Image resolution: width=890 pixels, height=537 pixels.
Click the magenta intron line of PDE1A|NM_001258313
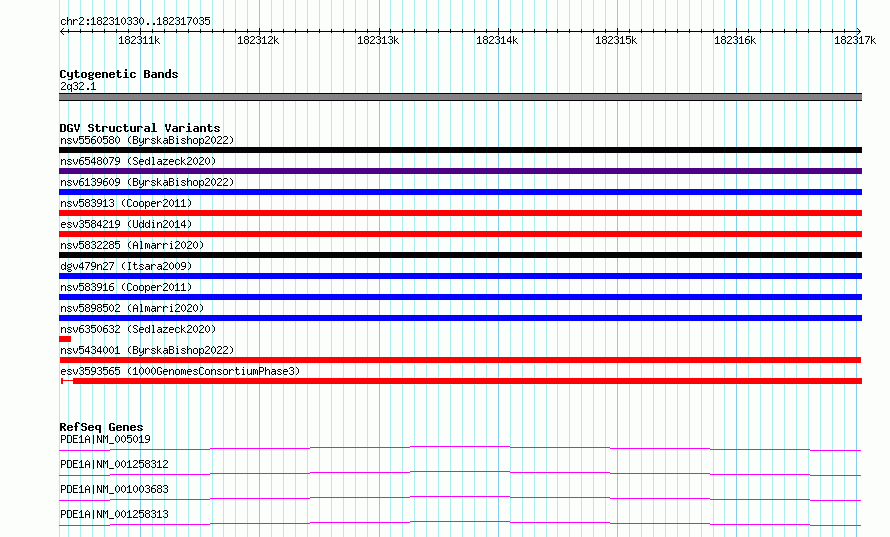pyautogui.click(x=460, y=522)
